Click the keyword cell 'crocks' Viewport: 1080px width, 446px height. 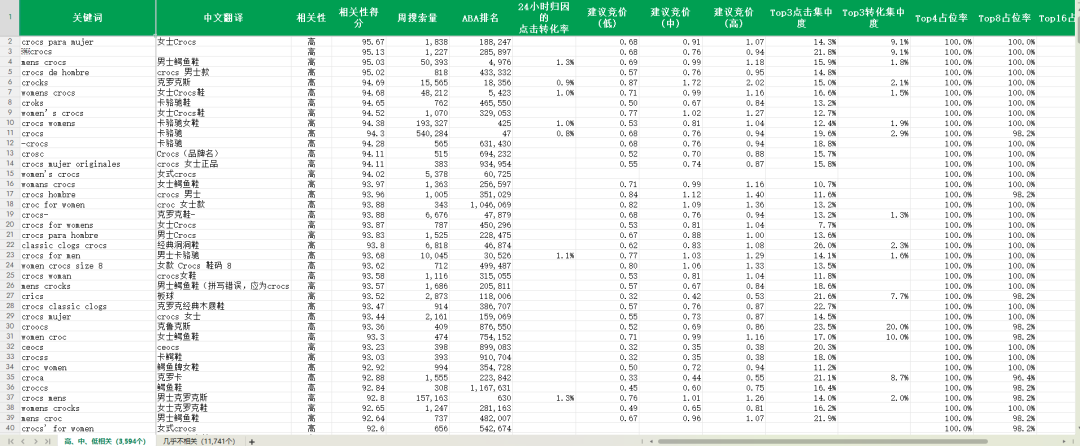[87, 83]
